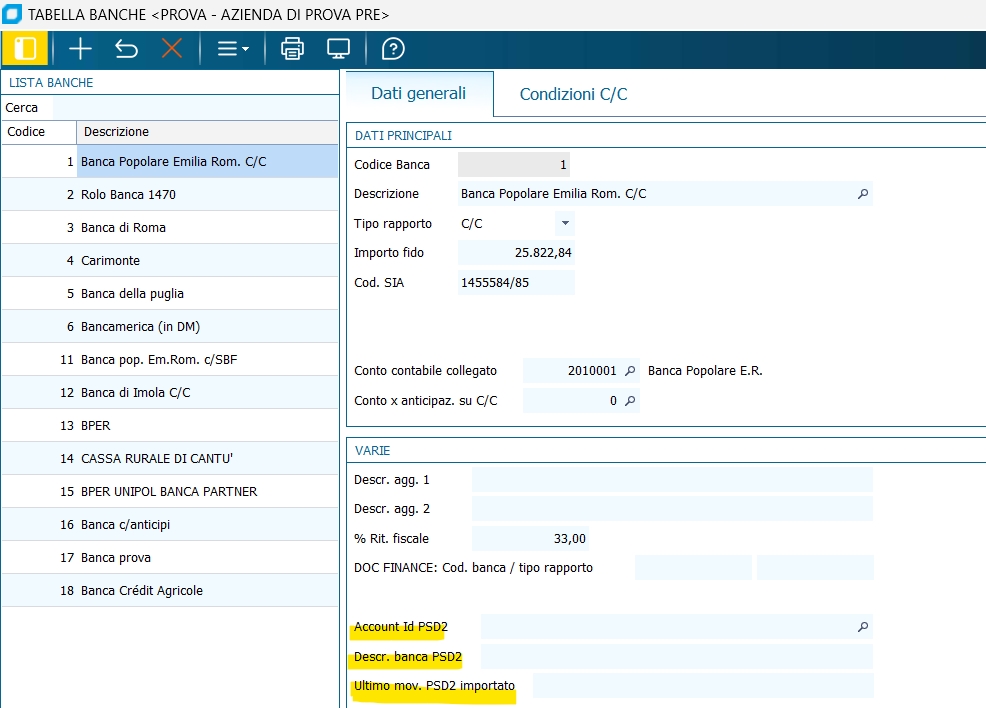This screenshot has width=986, height=708.
Task: Delete record with orange X icon
Action: (x=172, y=48)
